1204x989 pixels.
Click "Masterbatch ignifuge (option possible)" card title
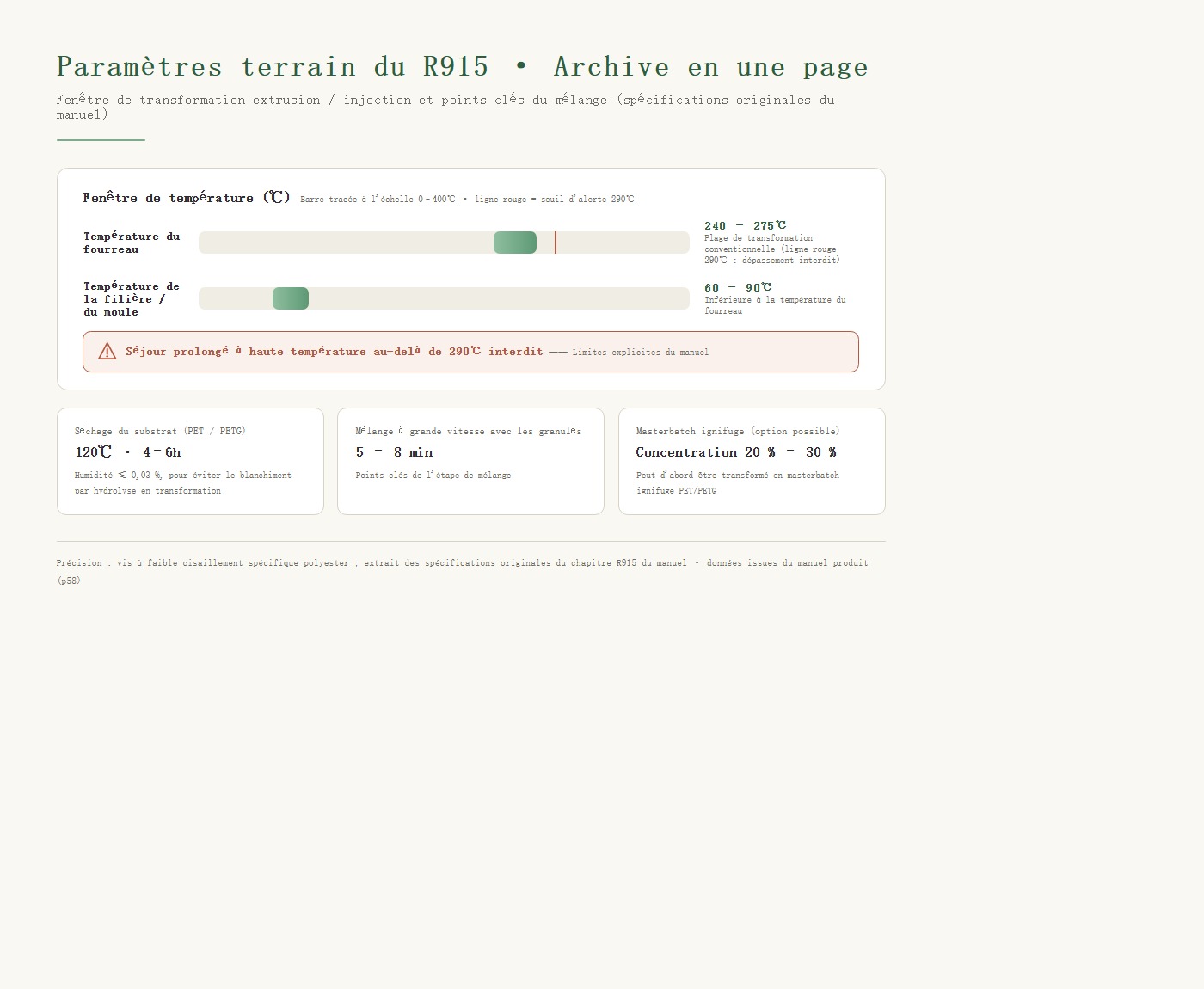click(x=738, y=431)
